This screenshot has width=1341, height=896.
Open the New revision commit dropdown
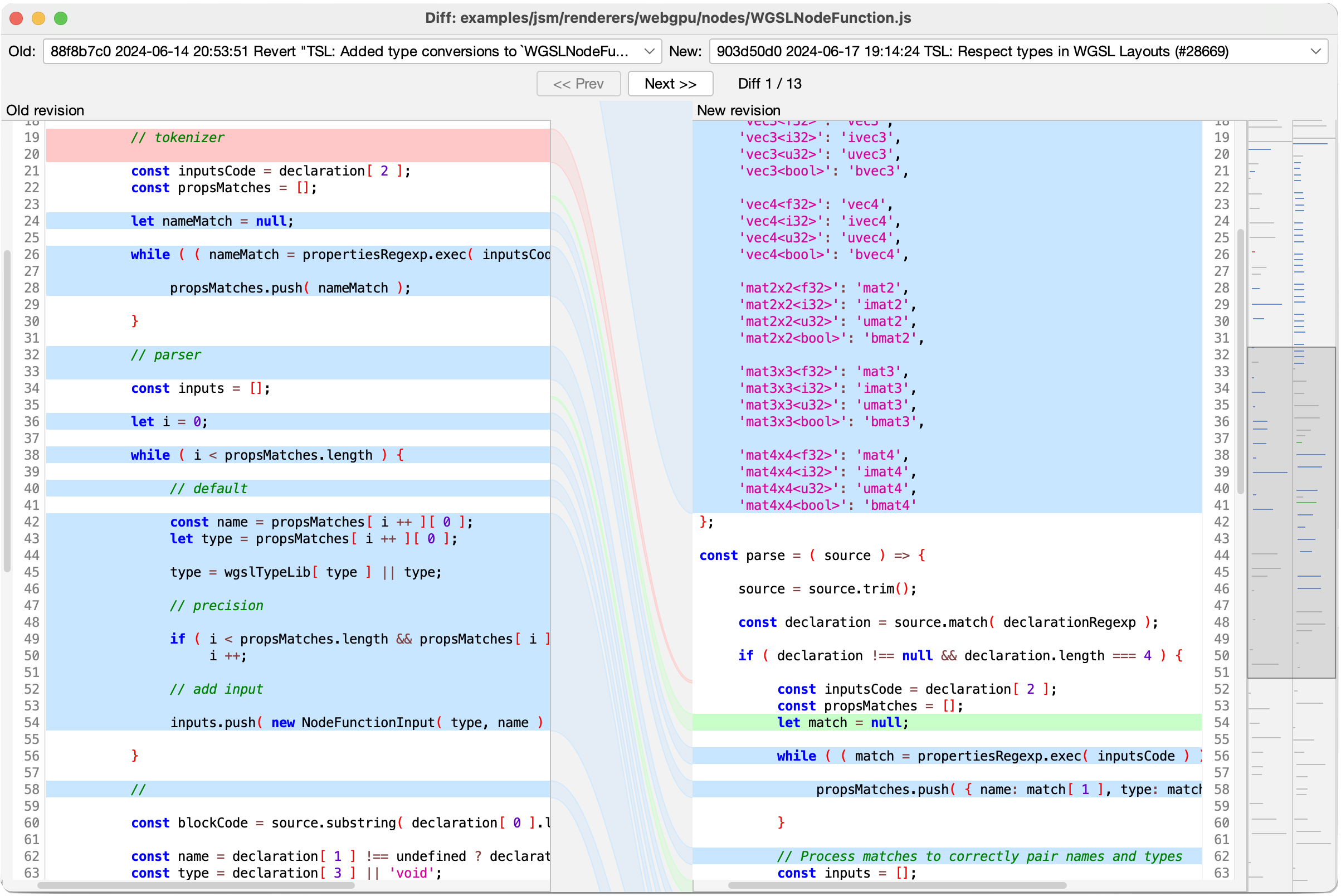(x=1017, y=51)
